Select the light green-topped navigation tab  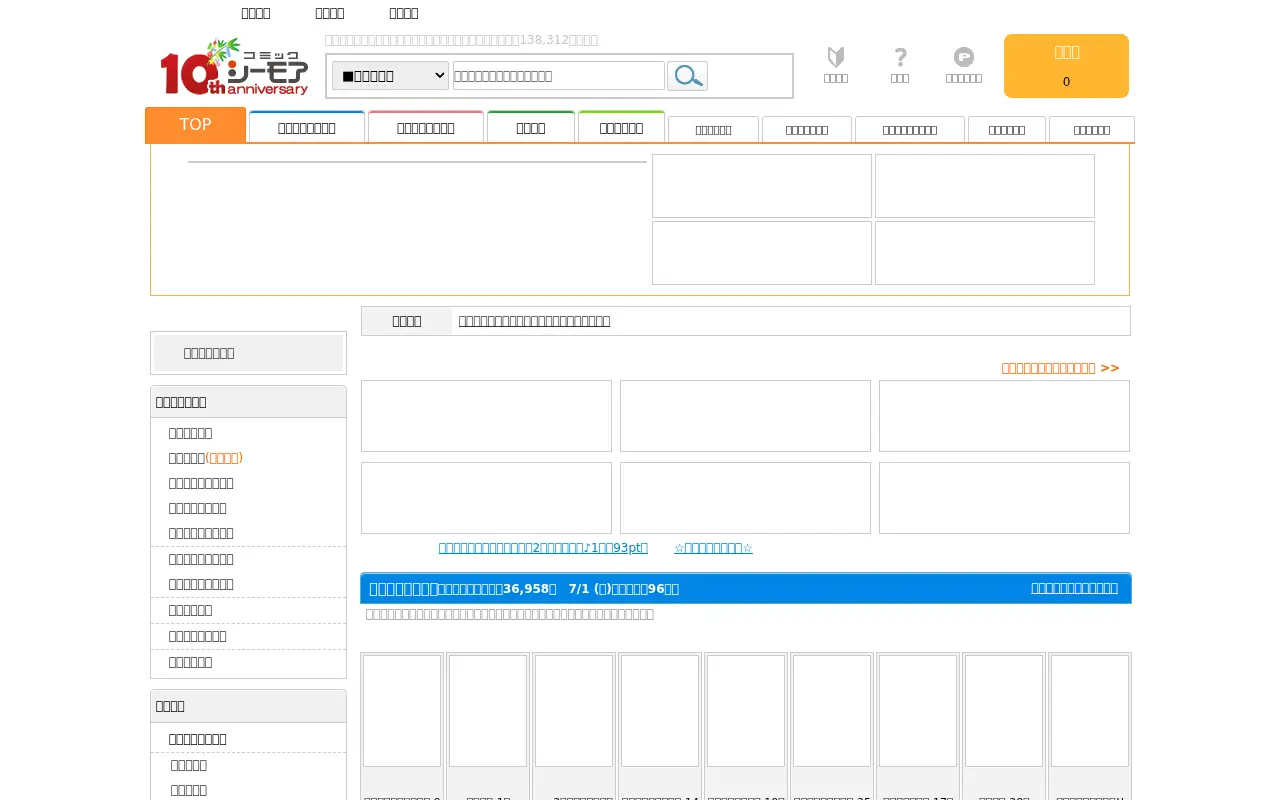tap(621, 127)
